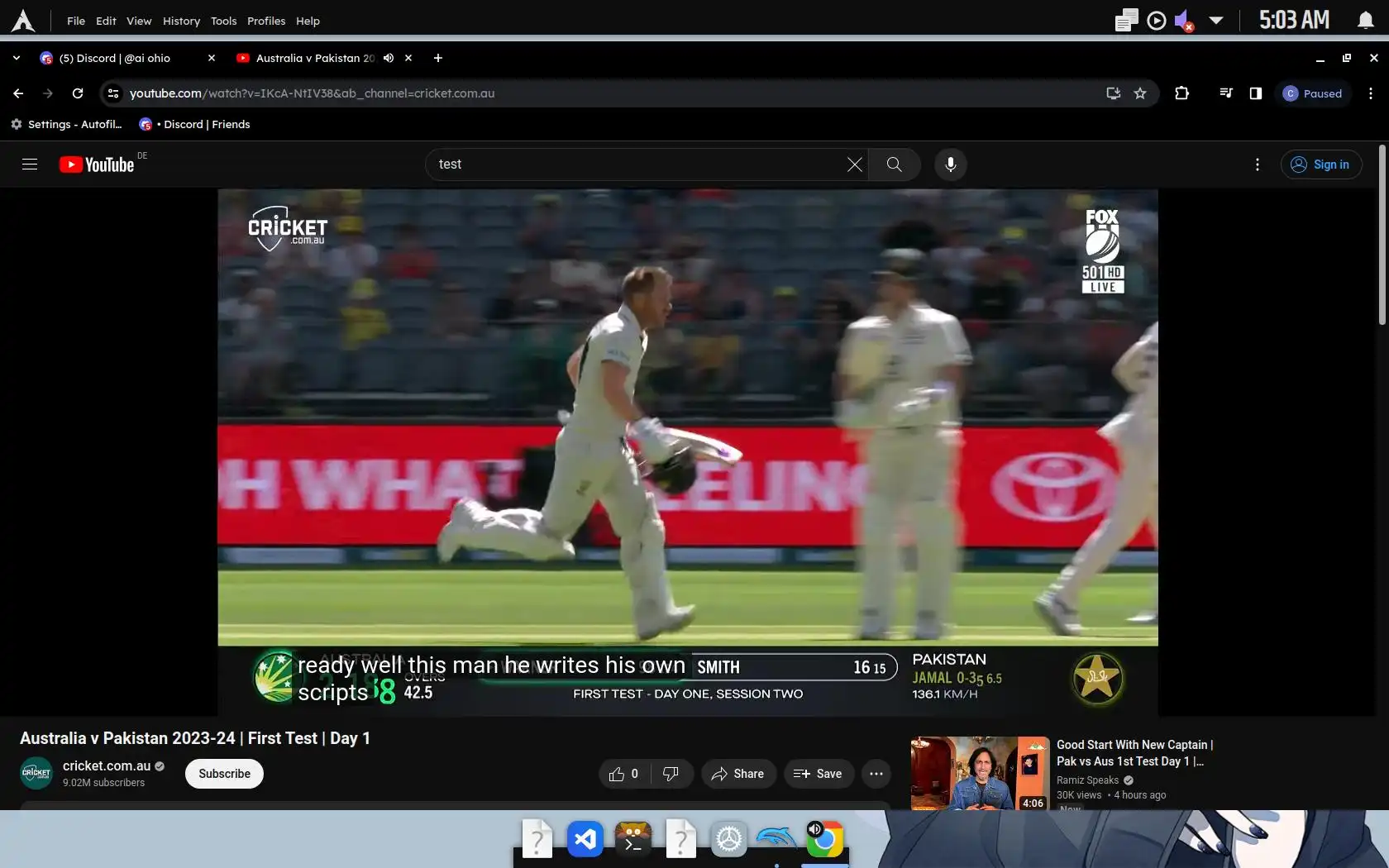Close the Discord tab

[212, 58]
